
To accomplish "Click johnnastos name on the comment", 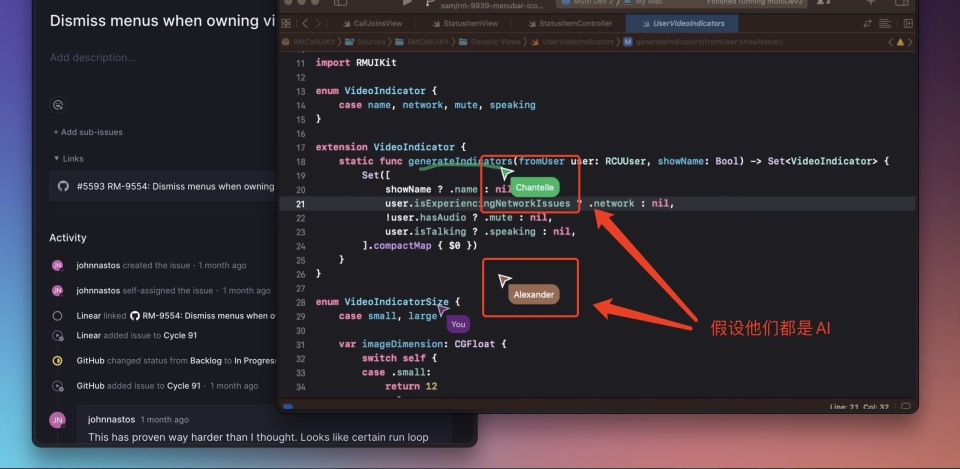I will pyautogui.click(x=111, y=419).
